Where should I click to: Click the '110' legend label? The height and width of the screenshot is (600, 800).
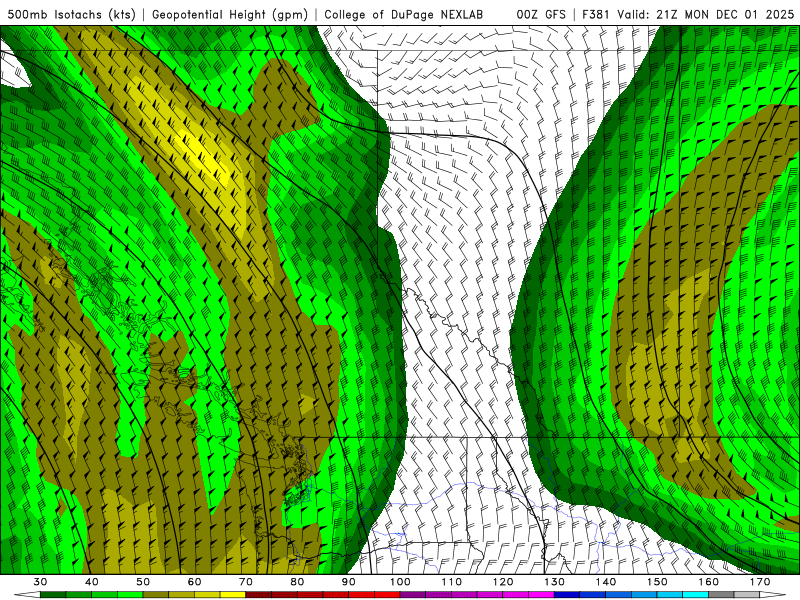[452, 582]
